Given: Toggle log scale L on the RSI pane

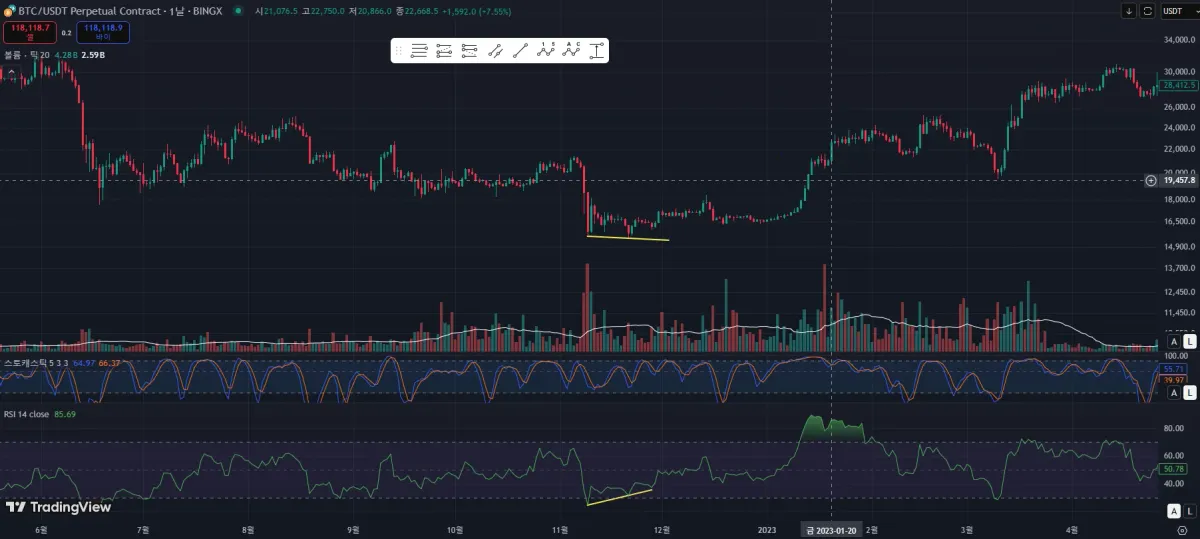Looking at the screenshot, I should [x=1190, y=512].
